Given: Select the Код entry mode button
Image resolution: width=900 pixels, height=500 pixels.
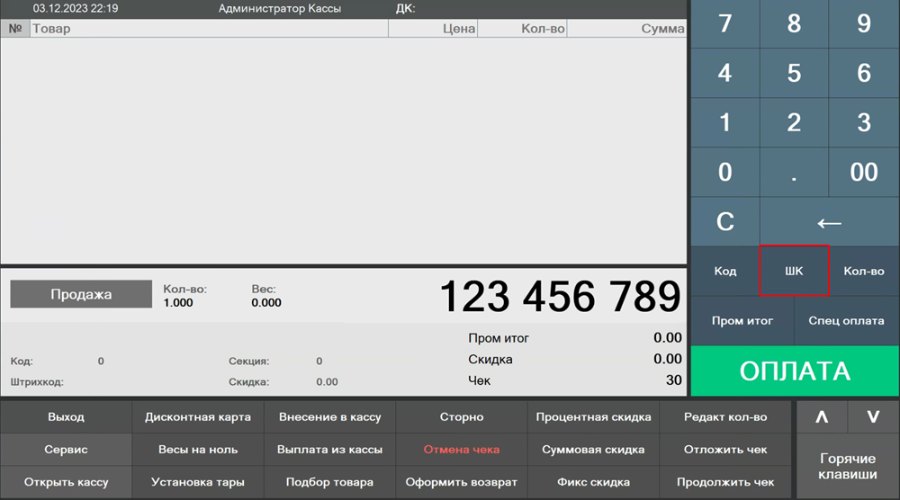Looking at the screenshot, I should 725,271.
